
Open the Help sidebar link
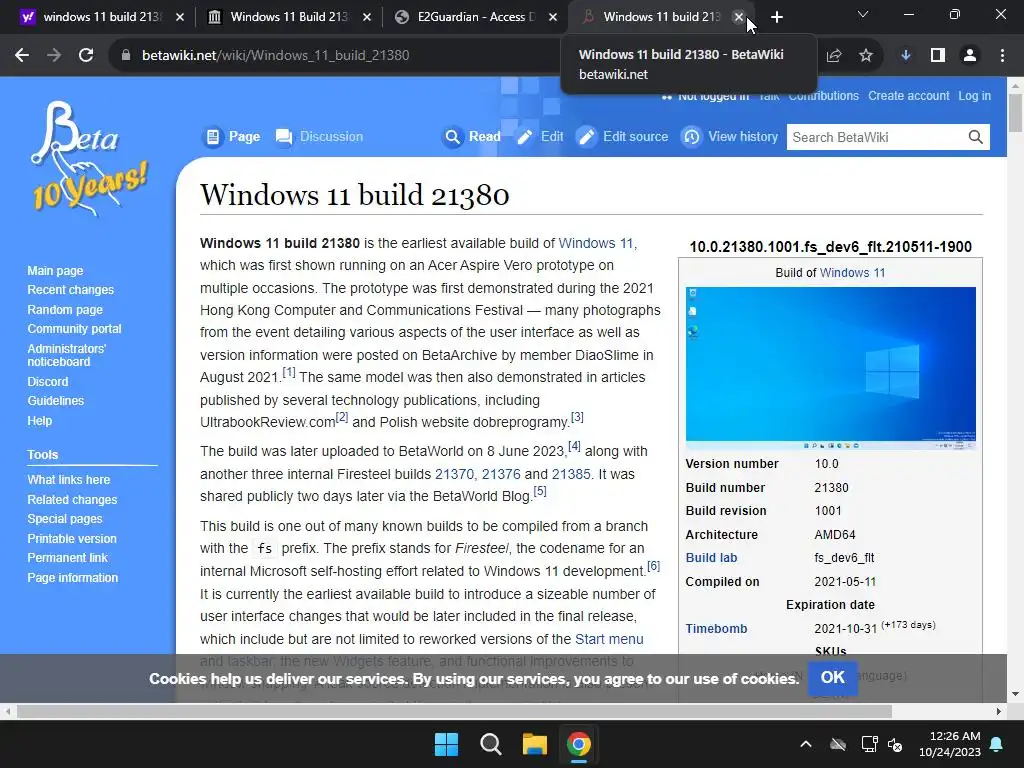point(40,421)
